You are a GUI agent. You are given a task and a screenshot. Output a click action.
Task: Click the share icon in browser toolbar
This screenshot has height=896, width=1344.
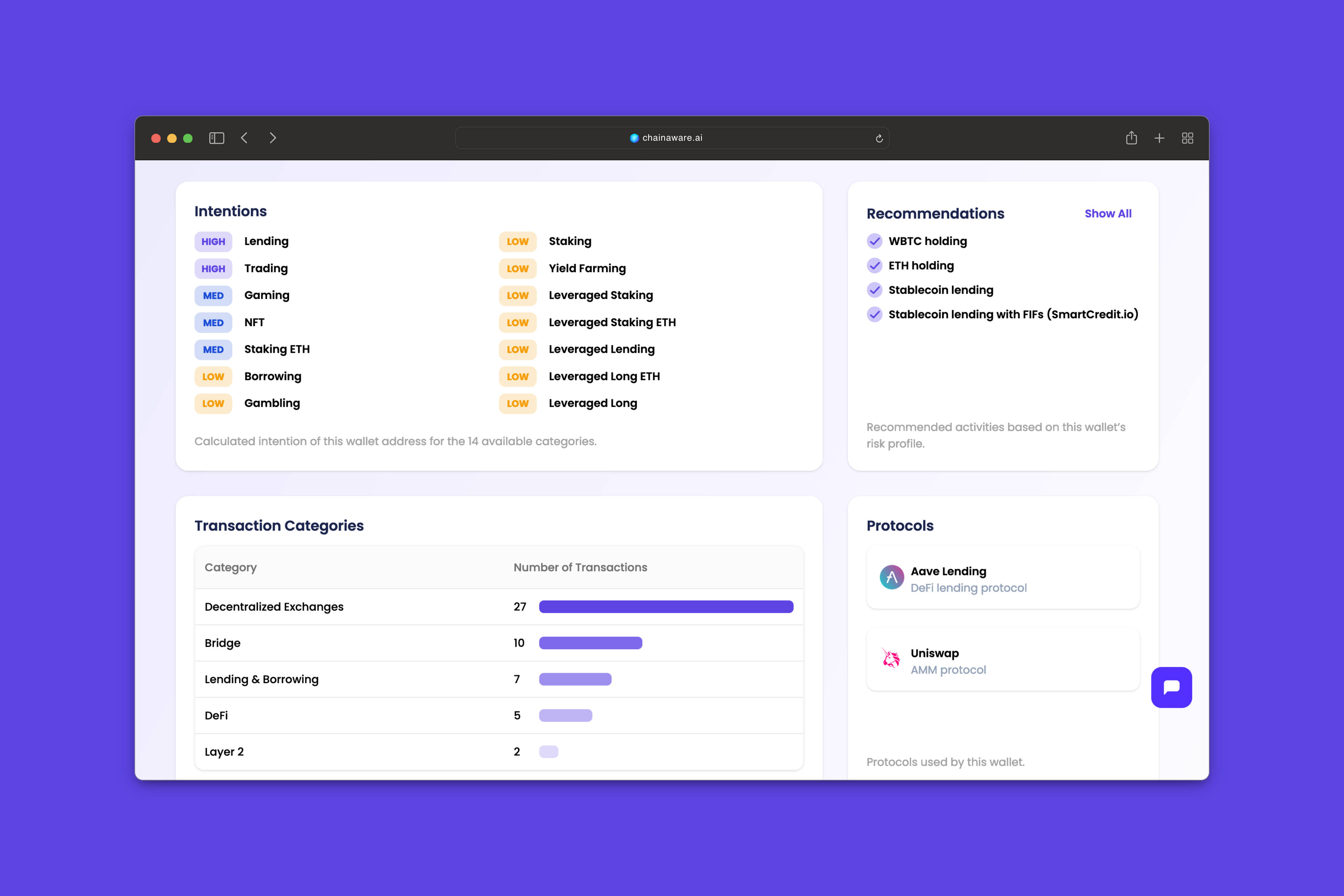click(x=1132, y=138)
